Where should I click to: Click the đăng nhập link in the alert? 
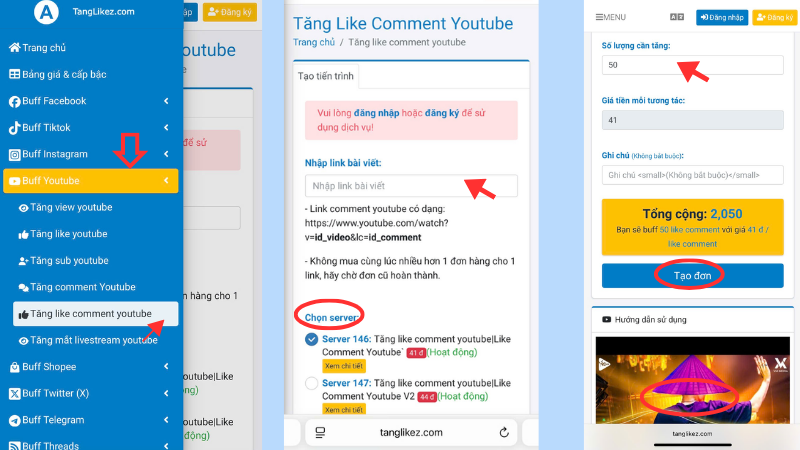(x=377, y=113)
